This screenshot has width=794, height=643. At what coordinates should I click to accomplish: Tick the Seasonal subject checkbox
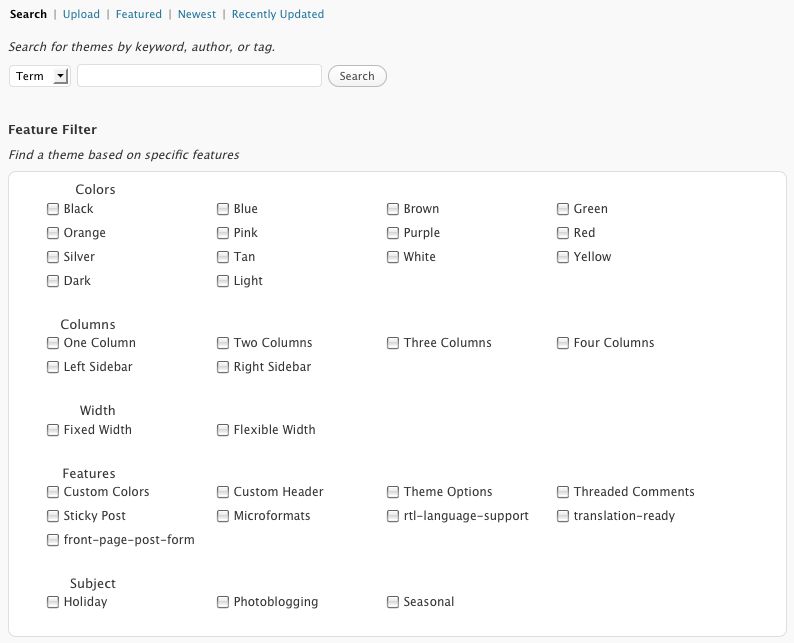tap(392, 602)
